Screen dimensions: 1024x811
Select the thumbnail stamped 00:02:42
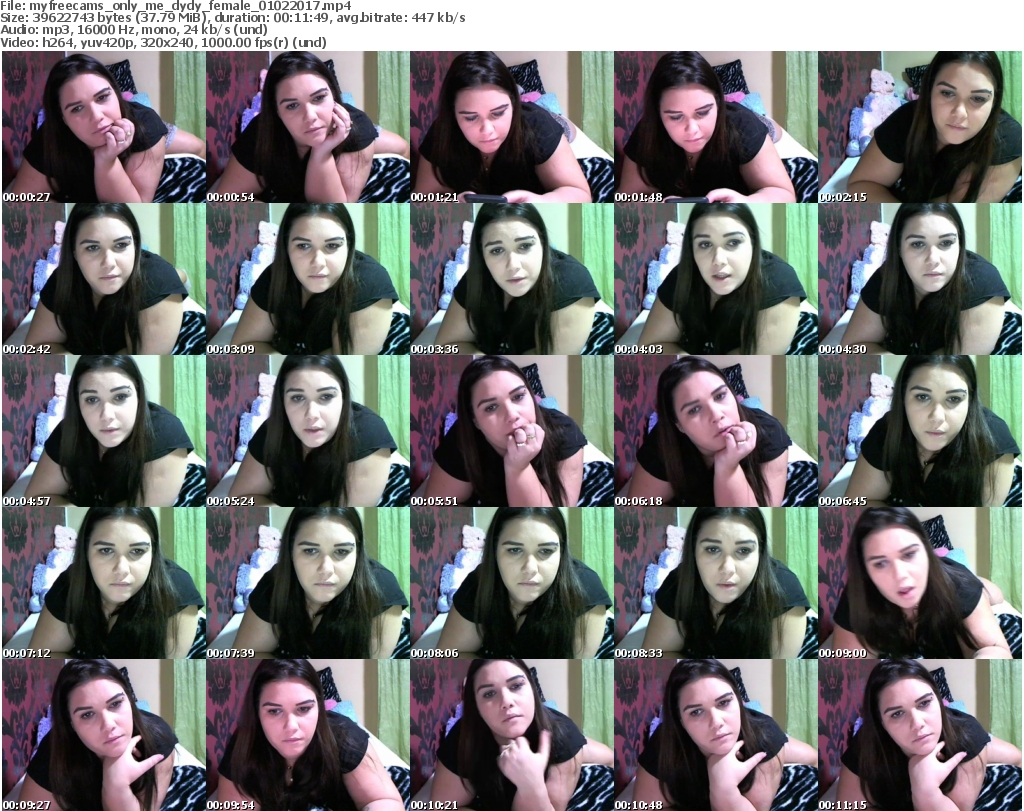[104, 279]
